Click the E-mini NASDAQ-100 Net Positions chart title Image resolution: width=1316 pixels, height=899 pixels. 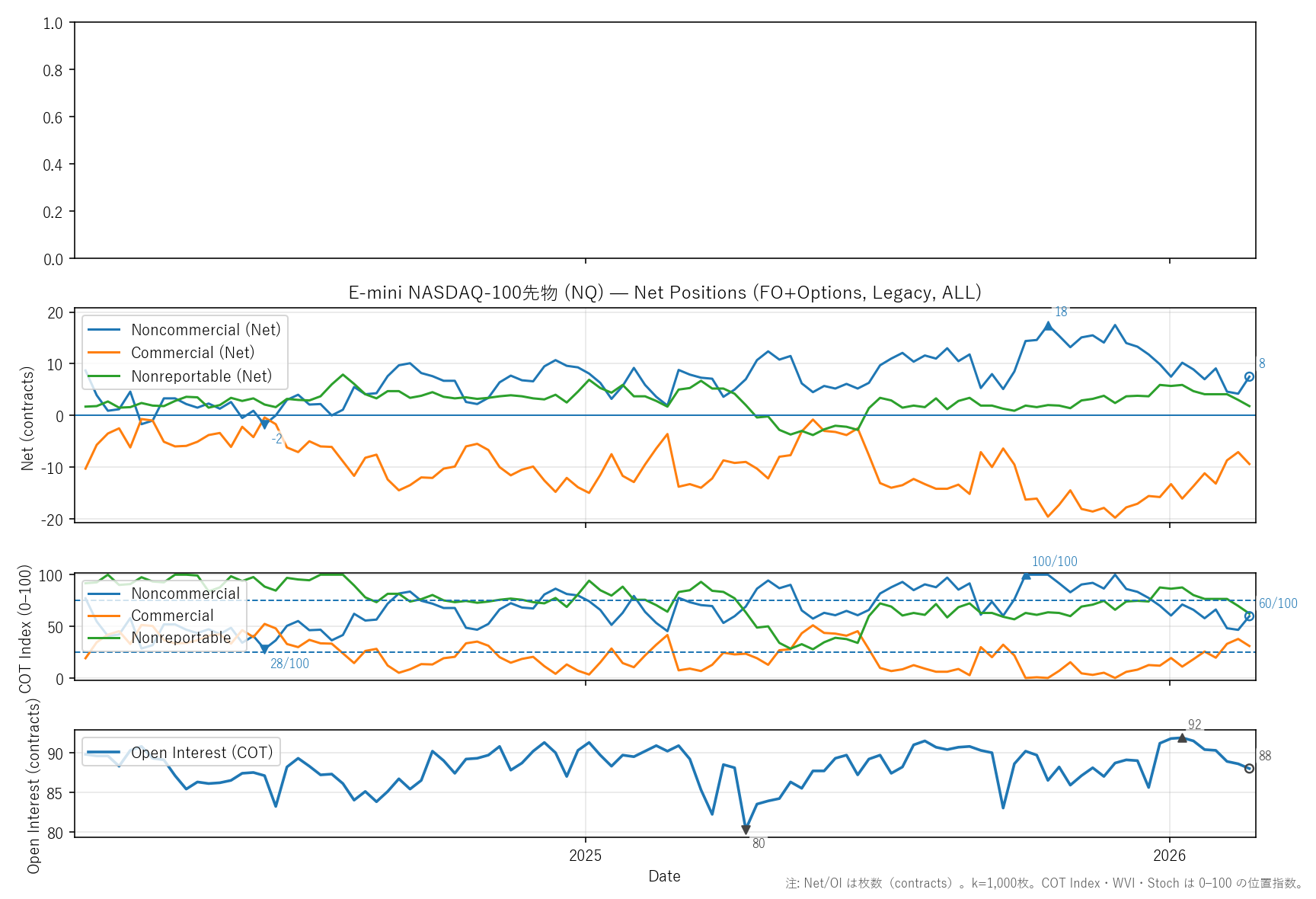pos(664,293)
